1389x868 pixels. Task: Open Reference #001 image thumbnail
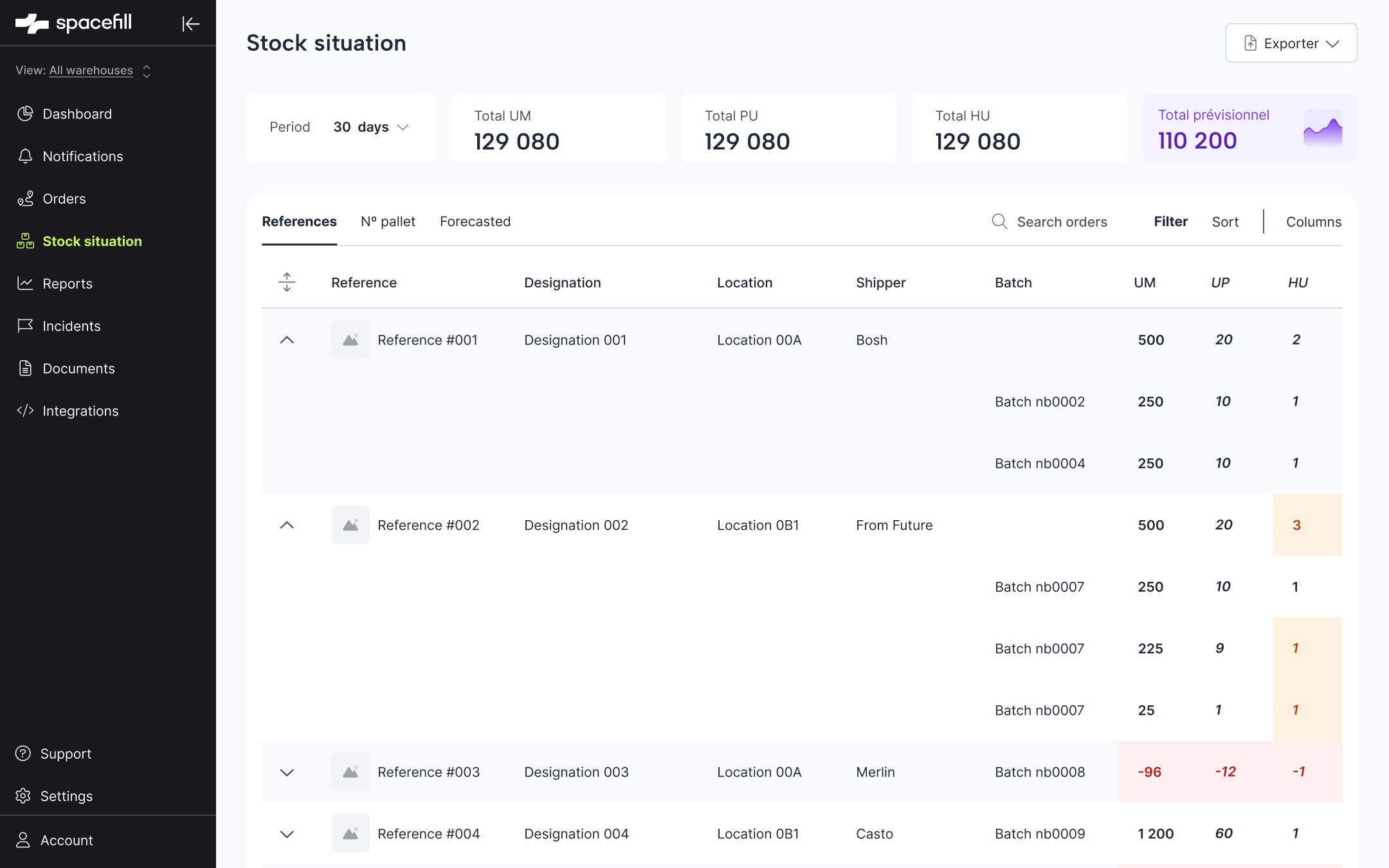[350, 339]
